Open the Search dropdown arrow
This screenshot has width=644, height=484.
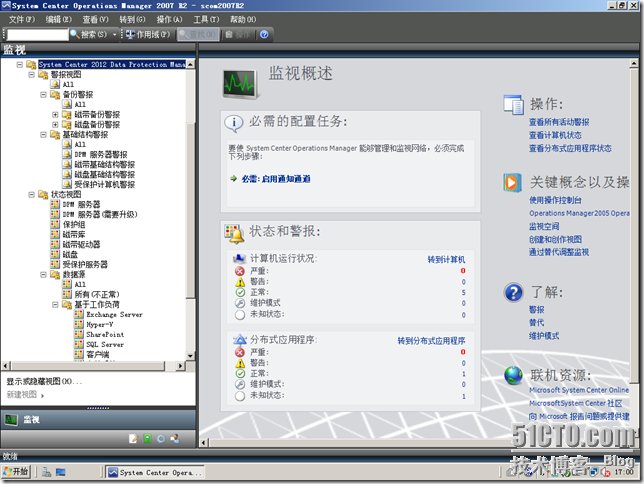[x=115, y=35]
